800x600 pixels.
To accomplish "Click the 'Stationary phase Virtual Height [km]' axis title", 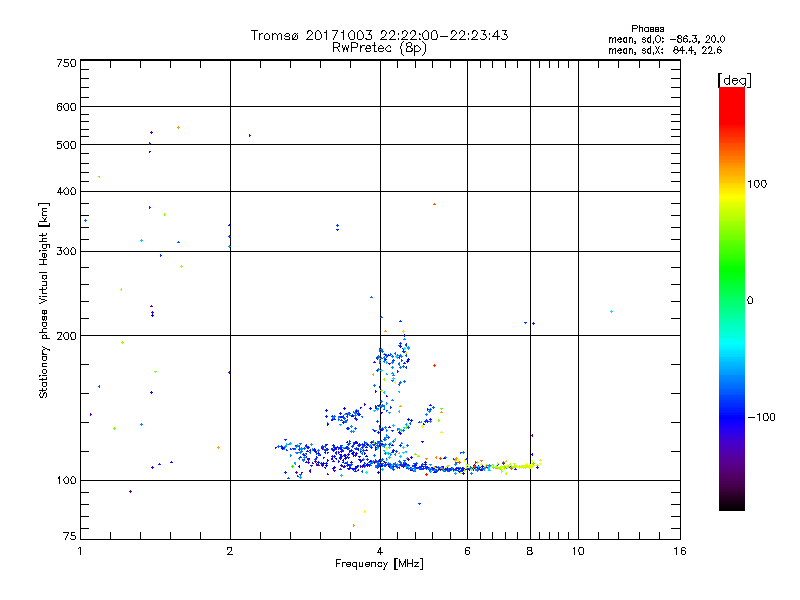I will click(x=44, y=300).
